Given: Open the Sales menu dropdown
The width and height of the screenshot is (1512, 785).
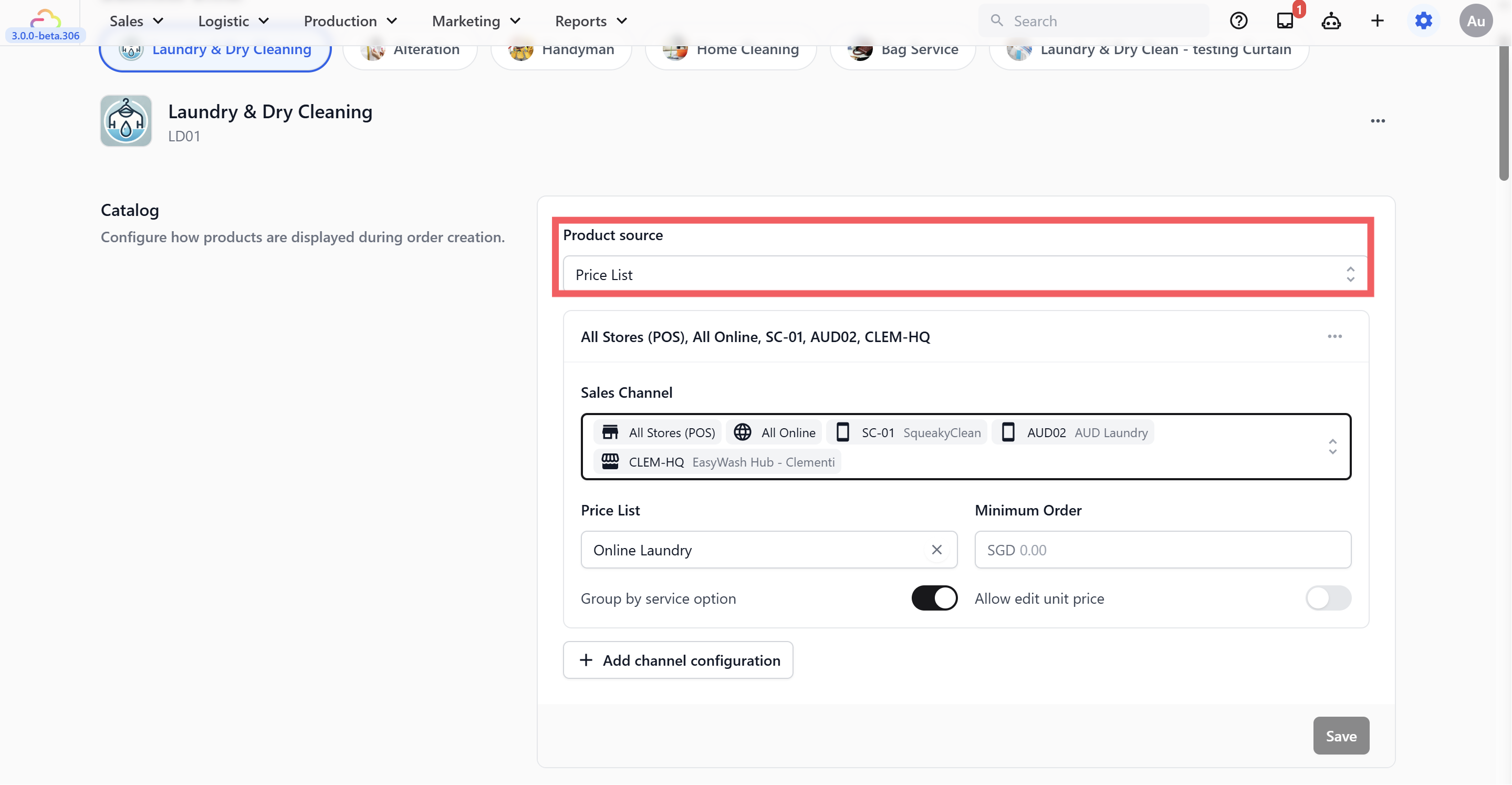Looking at the screenshot, I should (136, 21).
